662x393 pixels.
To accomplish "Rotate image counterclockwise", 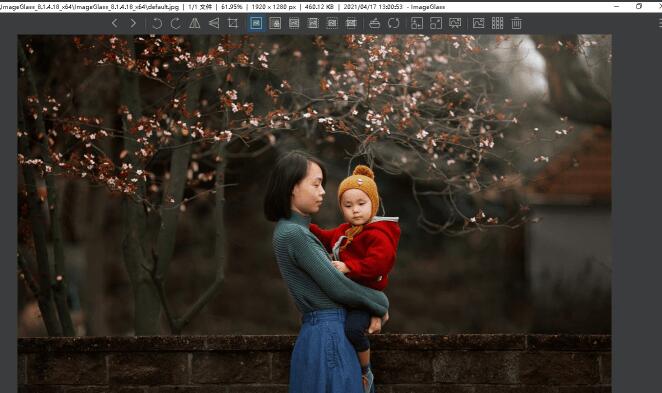I will click(157, 23).
